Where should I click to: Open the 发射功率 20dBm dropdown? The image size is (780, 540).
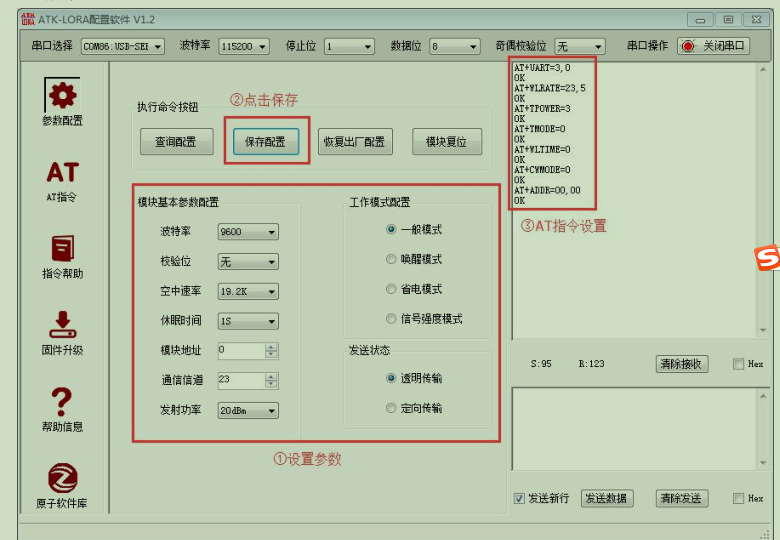click(248, 411)
